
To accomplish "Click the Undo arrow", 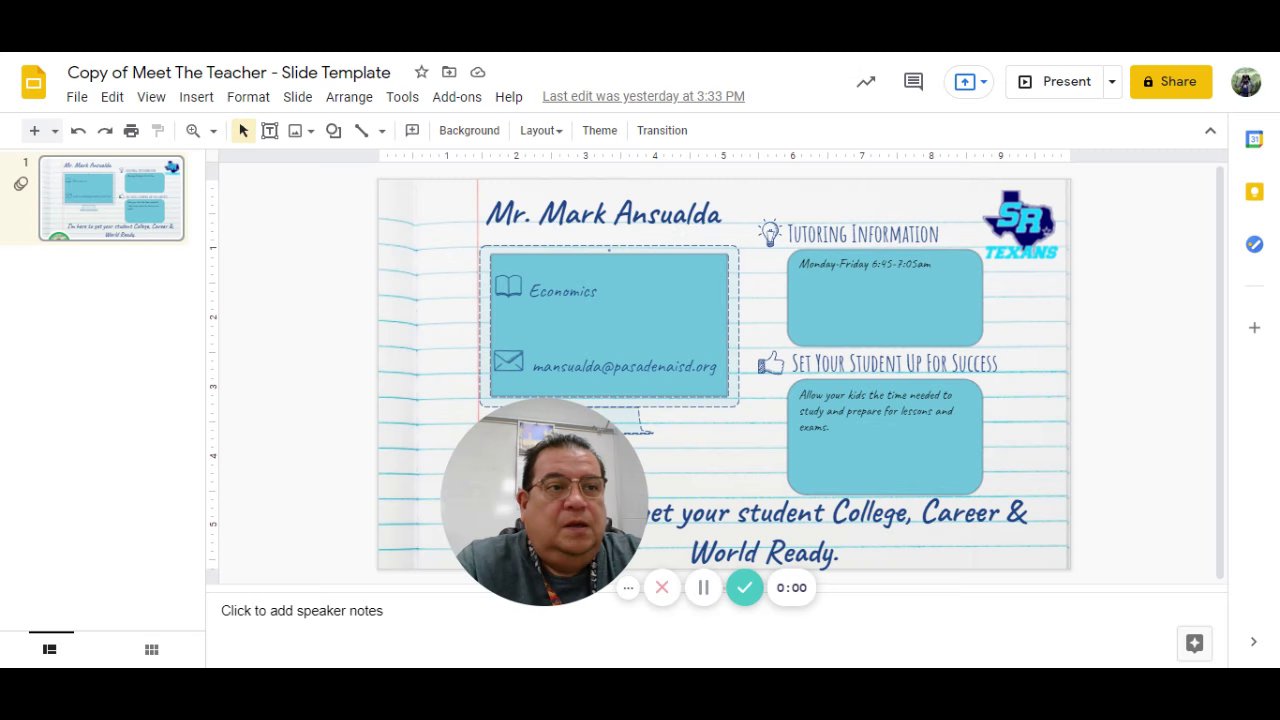I will tap(78, 131).
